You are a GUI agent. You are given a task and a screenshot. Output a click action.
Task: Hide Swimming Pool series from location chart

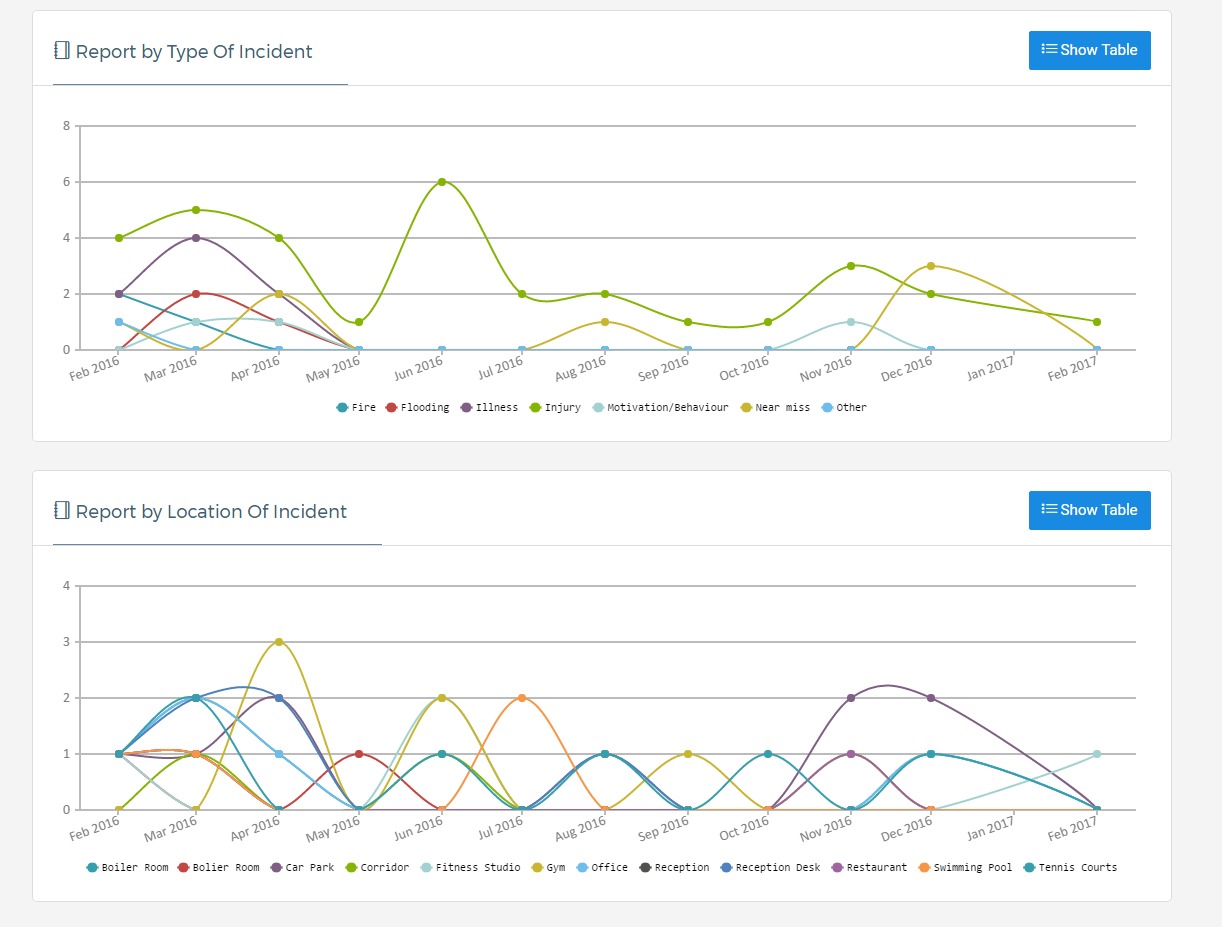964,868
